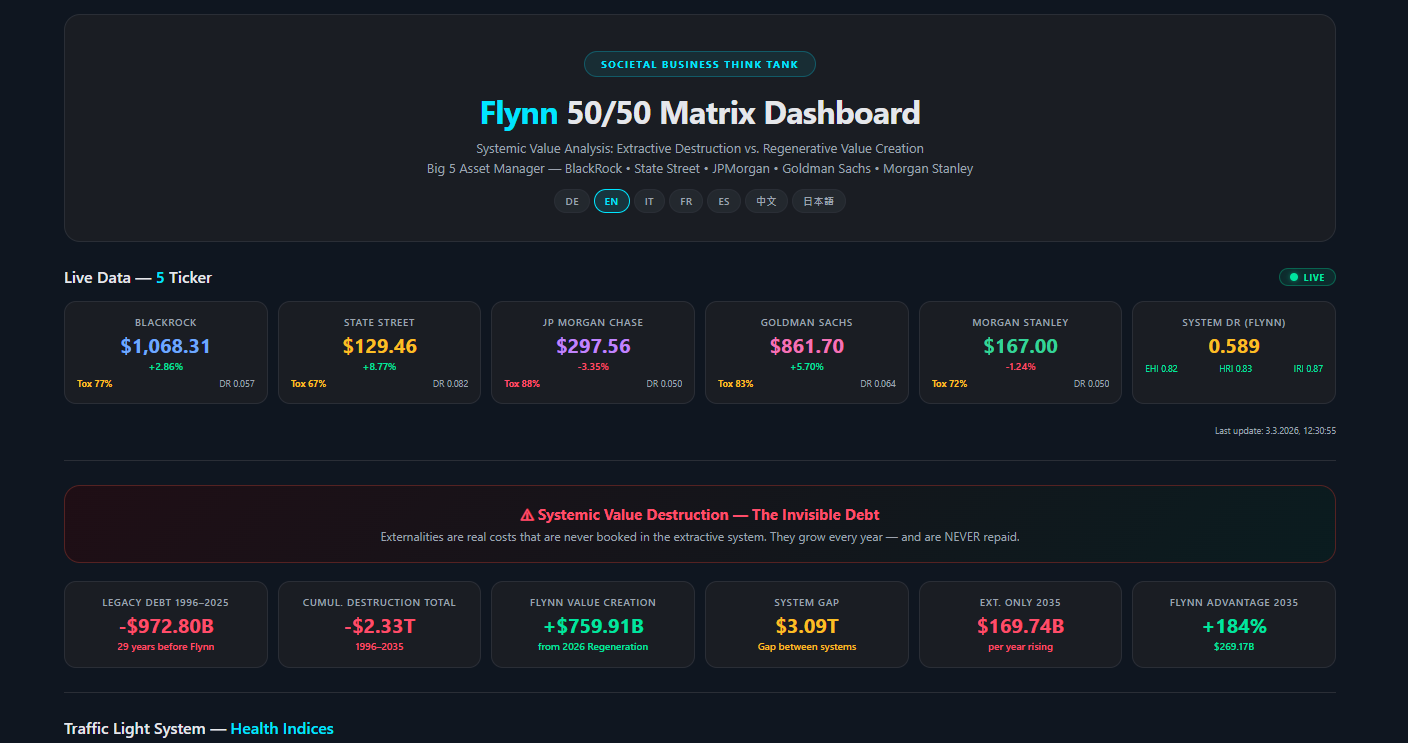
Task: Click the BLACKROCK ticker card title
Action: 166,323
